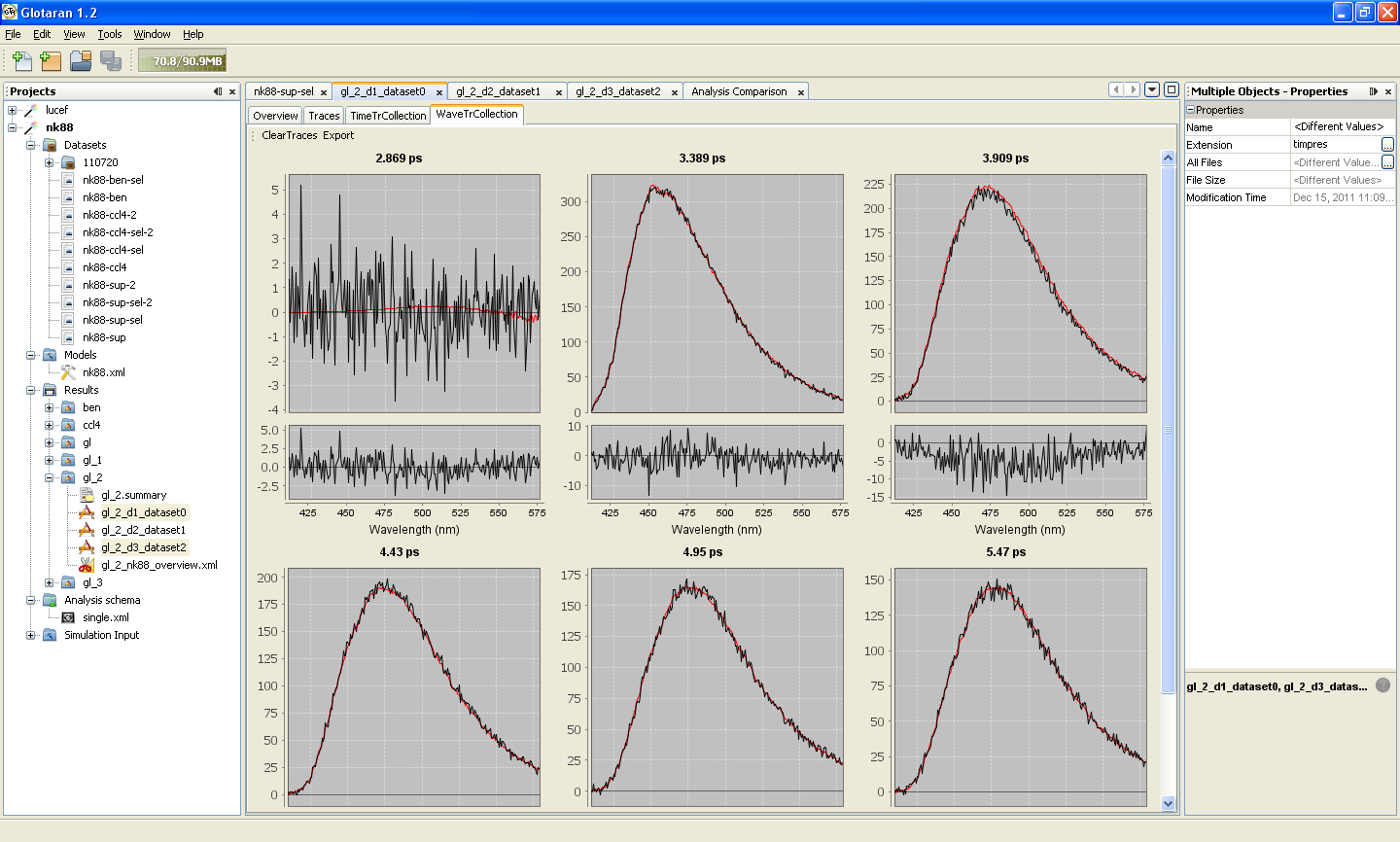Click the Open Project toolbar icon
The width and height of the screenshot is (1400, 842).
[x=81, y=61]
